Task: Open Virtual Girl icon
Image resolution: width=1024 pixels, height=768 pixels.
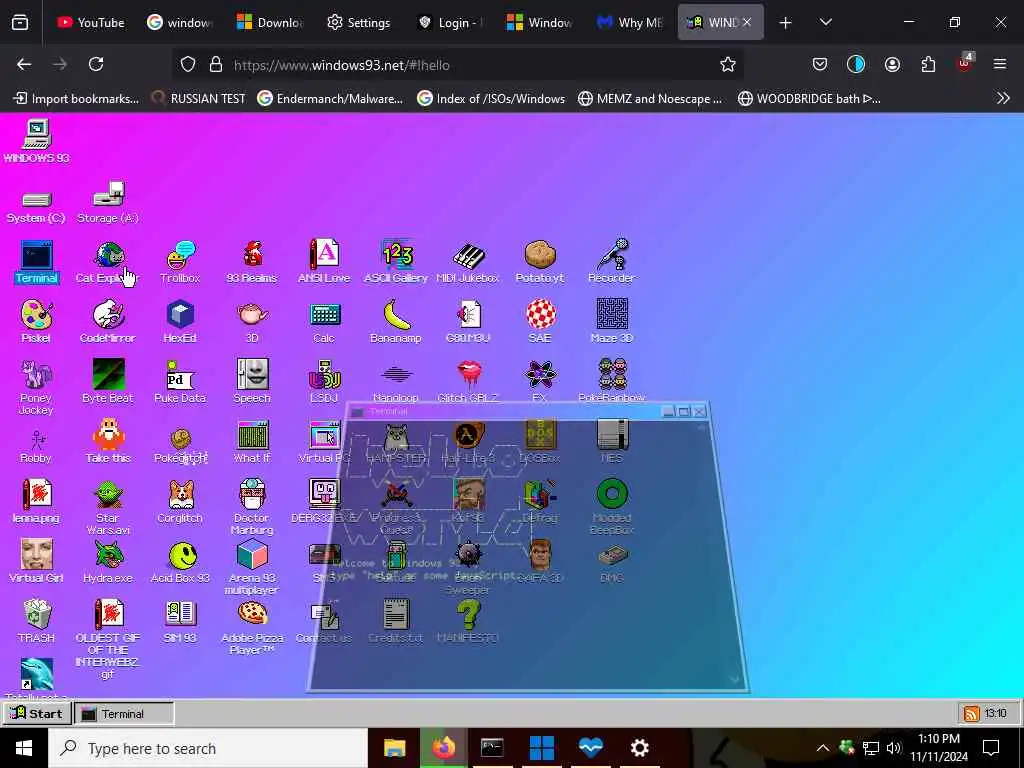Action: 37,562
